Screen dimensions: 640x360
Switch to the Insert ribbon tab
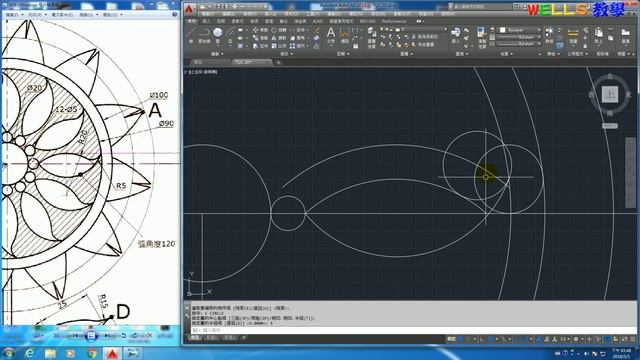[x=207, y=21]
